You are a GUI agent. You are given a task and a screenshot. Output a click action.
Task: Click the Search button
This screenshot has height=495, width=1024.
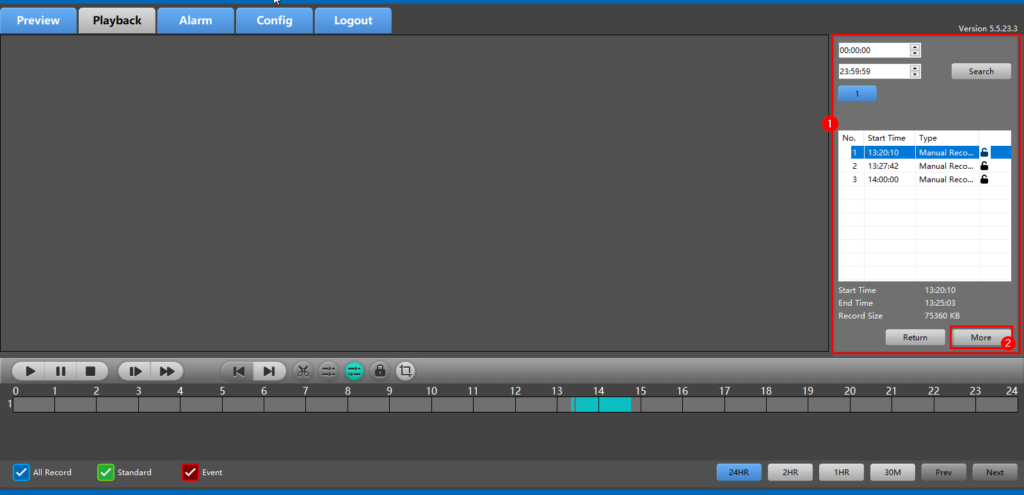coord(980,71)
